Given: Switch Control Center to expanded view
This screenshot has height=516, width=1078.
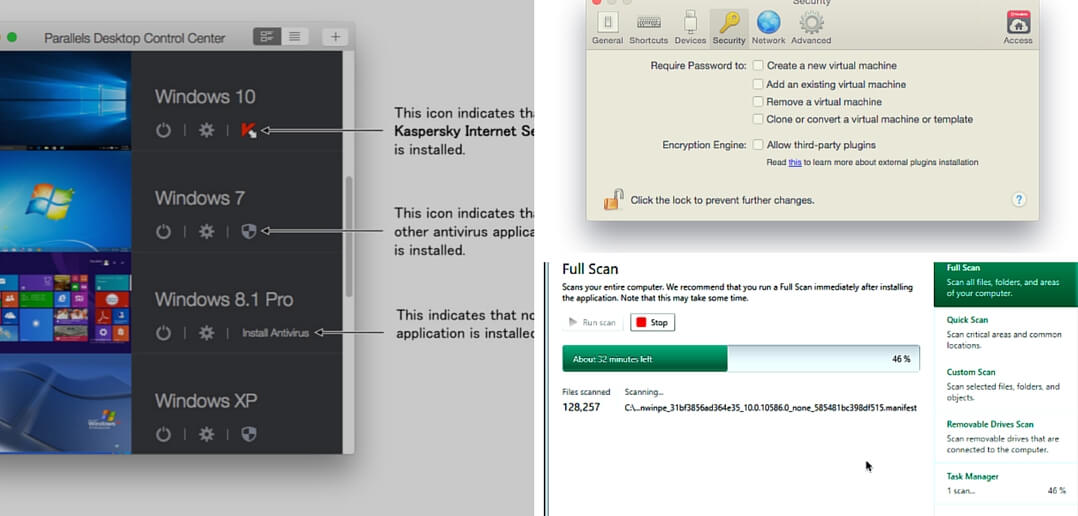Looking at the screenshot, I should [x=267, y=37].
